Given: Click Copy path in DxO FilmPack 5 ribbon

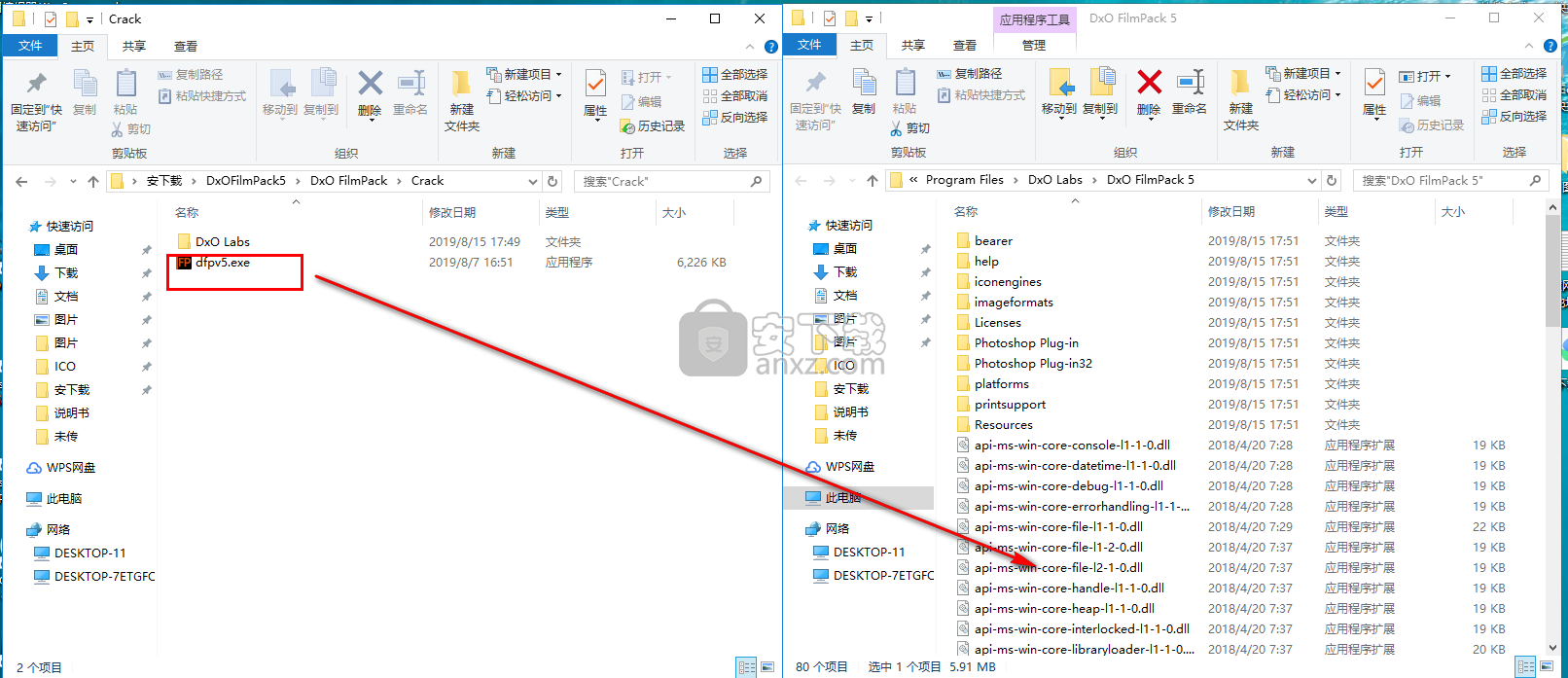Looking at the screenshot, I should point(969,73).
